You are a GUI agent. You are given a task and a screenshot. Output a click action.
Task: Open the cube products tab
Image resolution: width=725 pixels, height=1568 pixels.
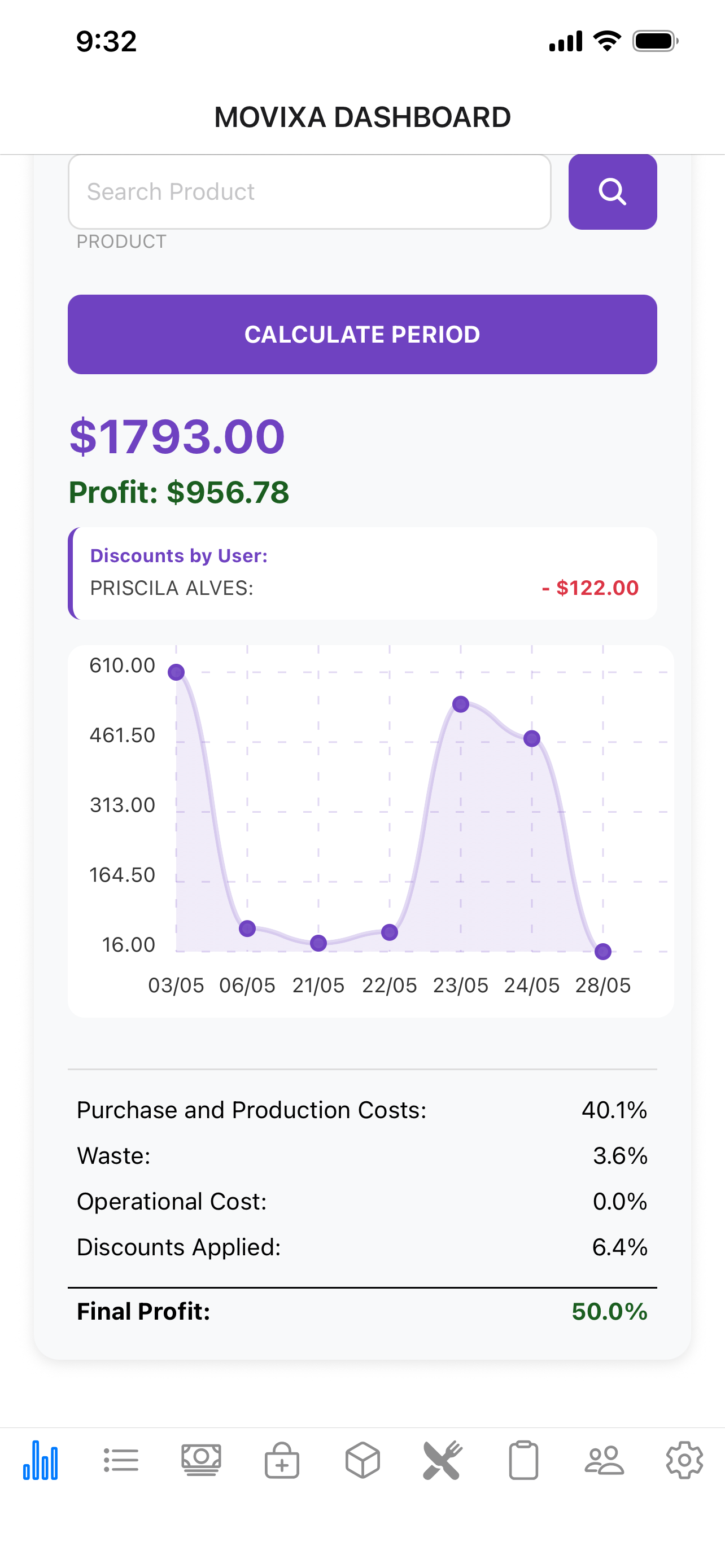pos(363,1460)
